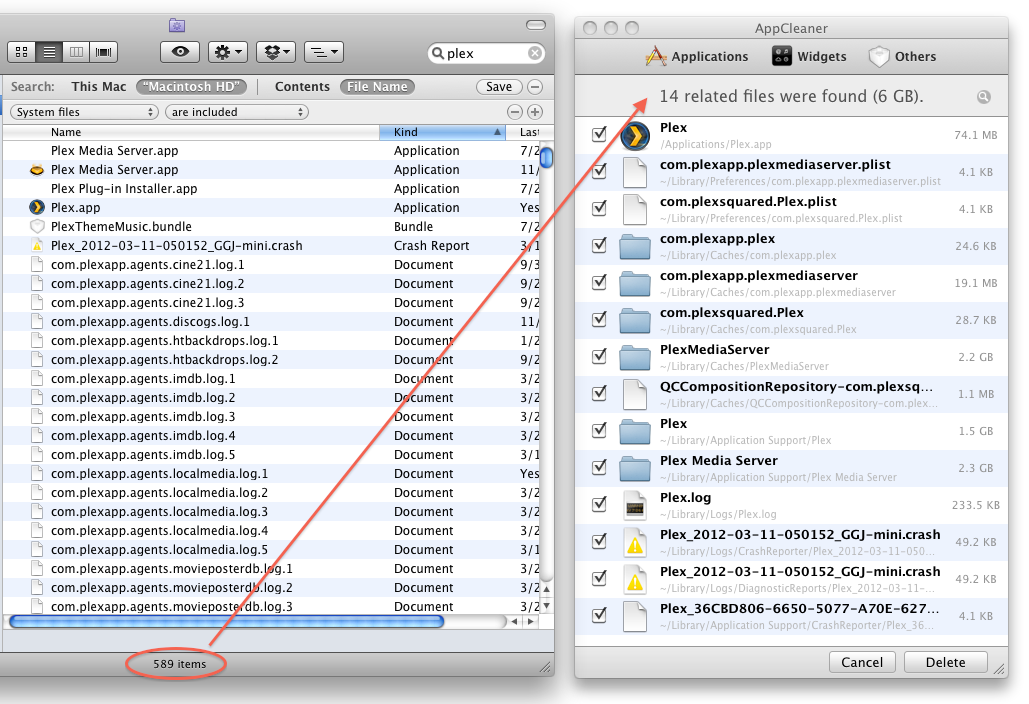Cancel the AppCleaner deletion
The image size is (1029, 704).
click(x=862, y=662)
